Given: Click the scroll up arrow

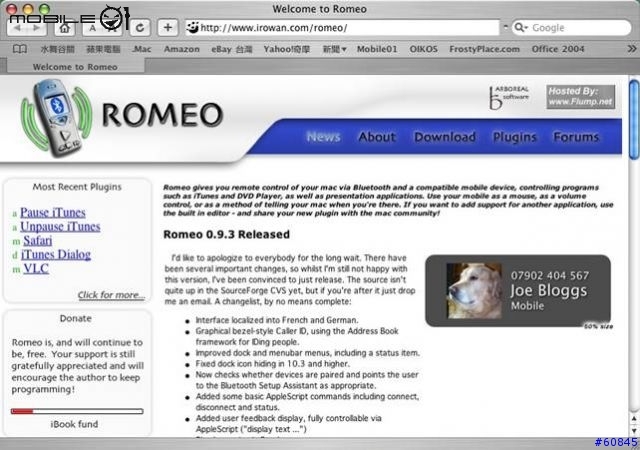Looking at the screenshot, I should click(x=634, y=419).
